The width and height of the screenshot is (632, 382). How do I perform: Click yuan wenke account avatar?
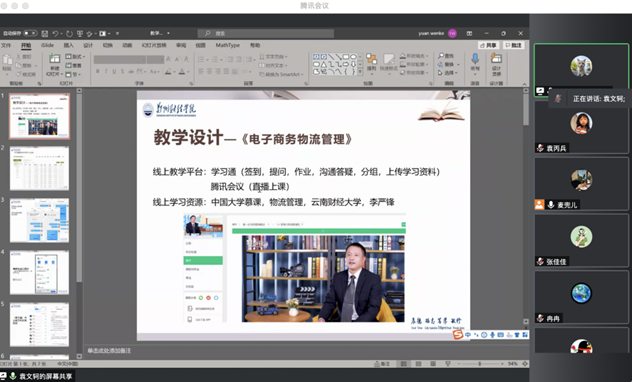(452, 33)
